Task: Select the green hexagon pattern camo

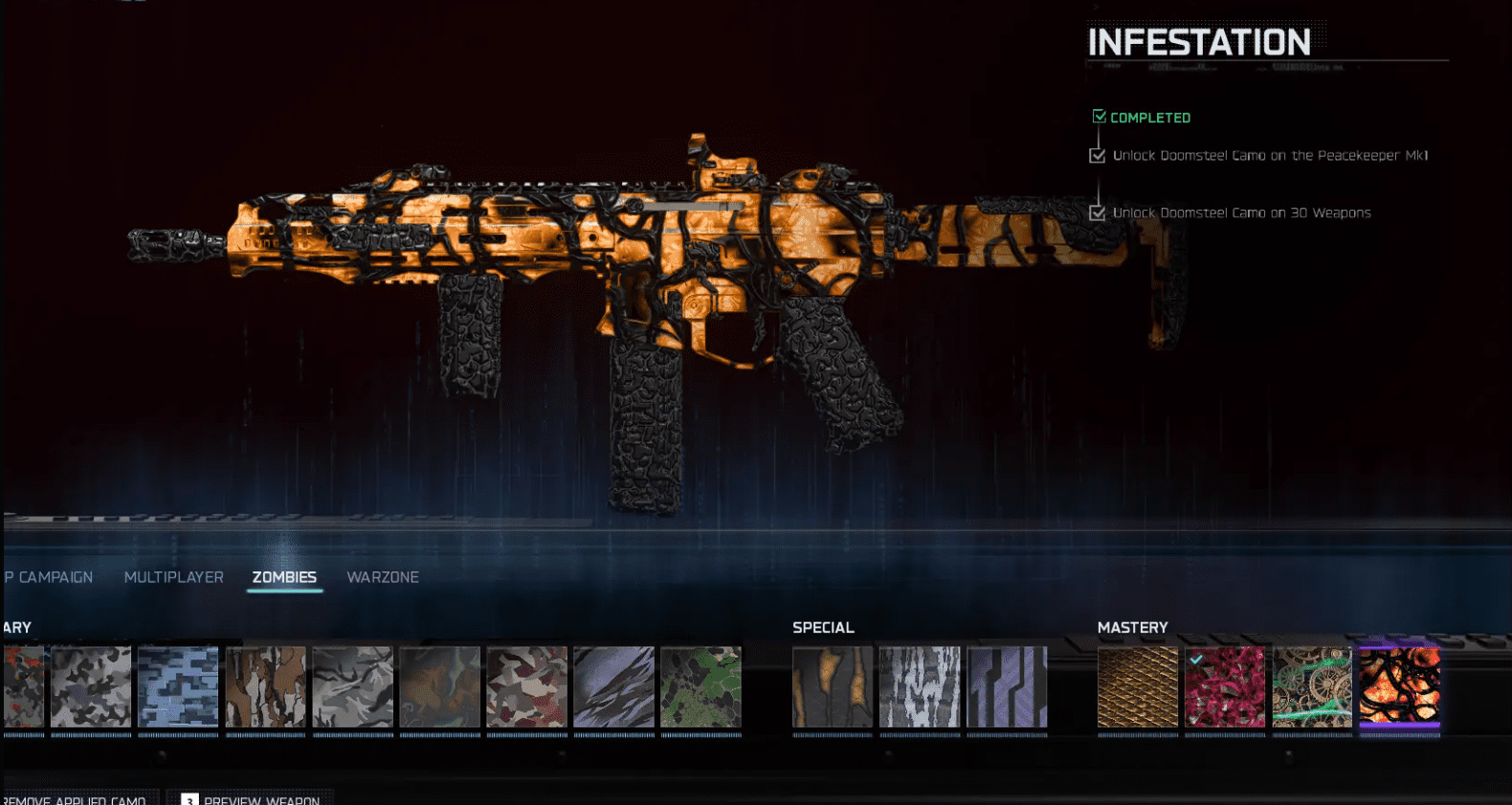Action: pyautogui.click(x=700, y=686)
